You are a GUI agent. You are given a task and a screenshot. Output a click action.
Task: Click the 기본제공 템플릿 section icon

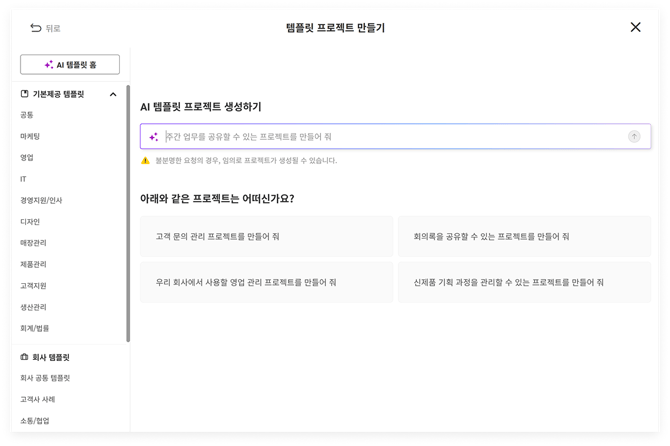click(x=25, y=94)
